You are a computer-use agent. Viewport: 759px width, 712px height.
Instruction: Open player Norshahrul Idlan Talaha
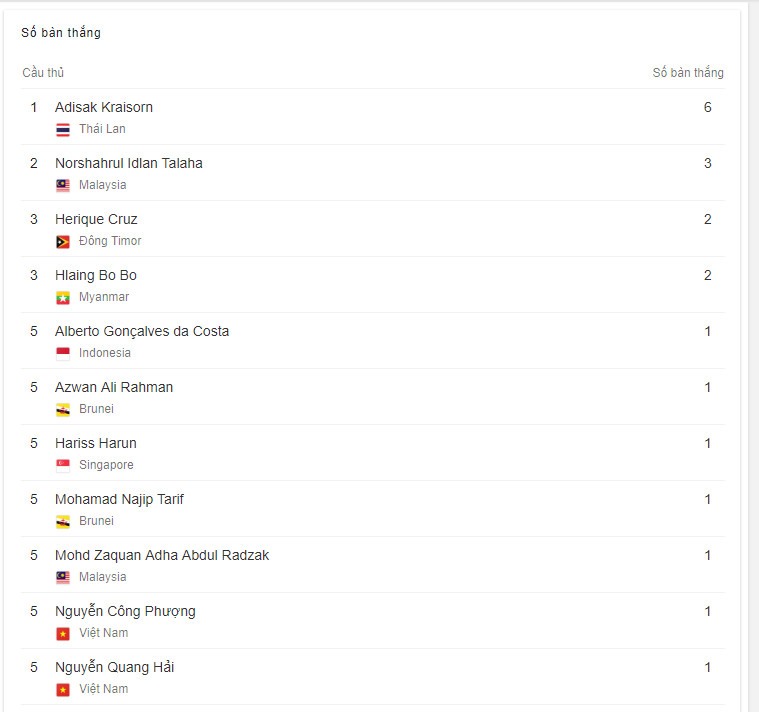(x=129, y=163)
